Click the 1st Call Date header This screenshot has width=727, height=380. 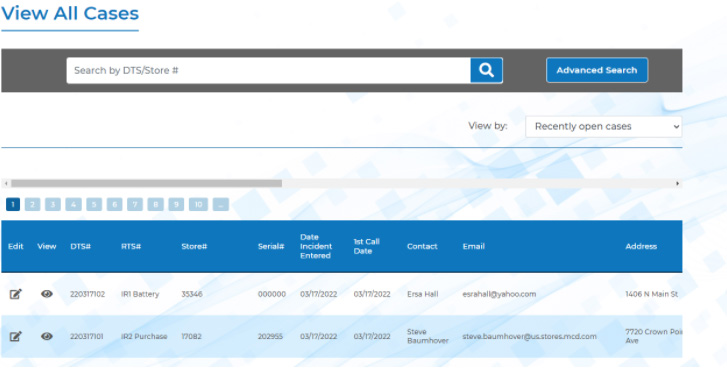point(366,246)
